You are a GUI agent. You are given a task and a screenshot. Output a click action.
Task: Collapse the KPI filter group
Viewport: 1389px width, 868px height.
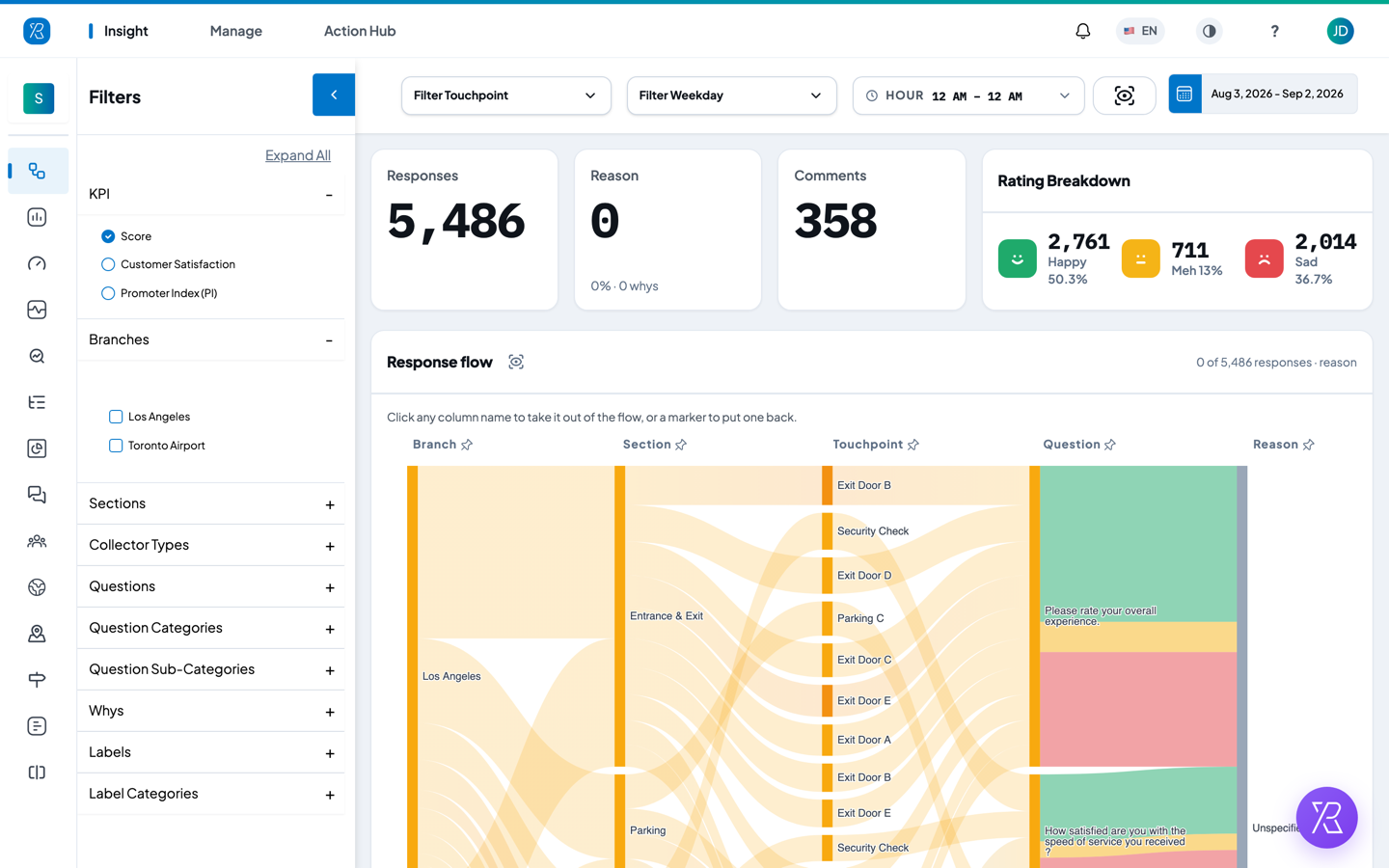coord(210,194)
